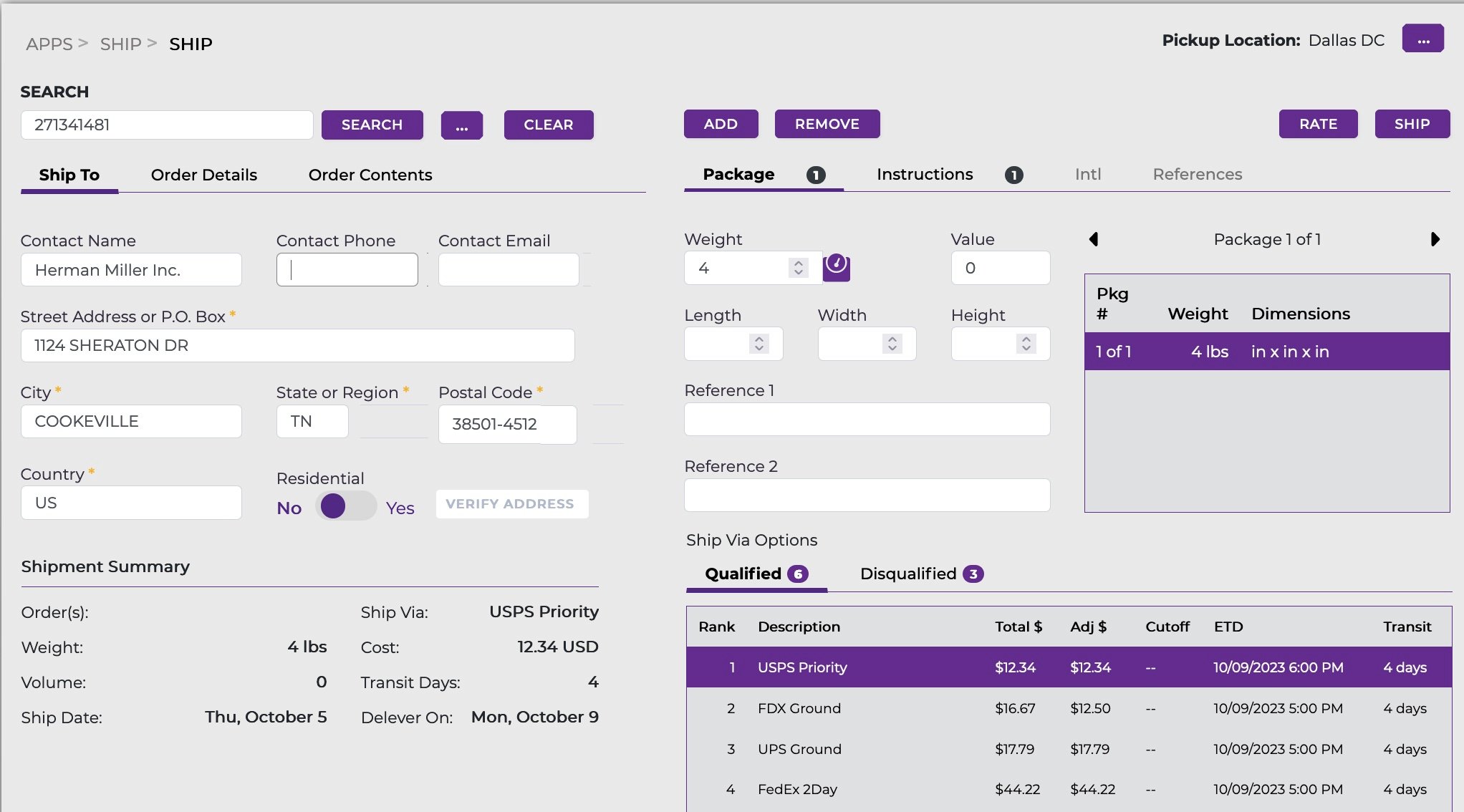Increase Weight using its stepper arrows
Screen dimensions: 1464x812
coord(796,268)
